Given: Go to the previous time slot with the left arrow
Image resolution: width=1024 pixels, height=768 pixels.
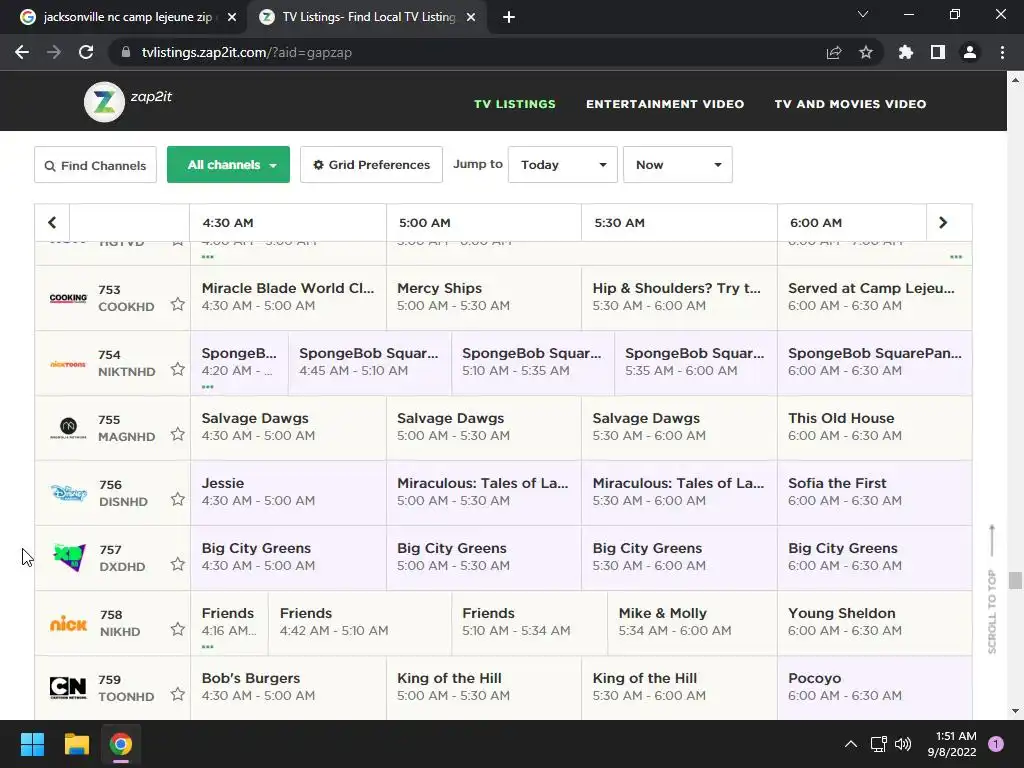Looking at the screenshot, I should [x=52, y=223].
